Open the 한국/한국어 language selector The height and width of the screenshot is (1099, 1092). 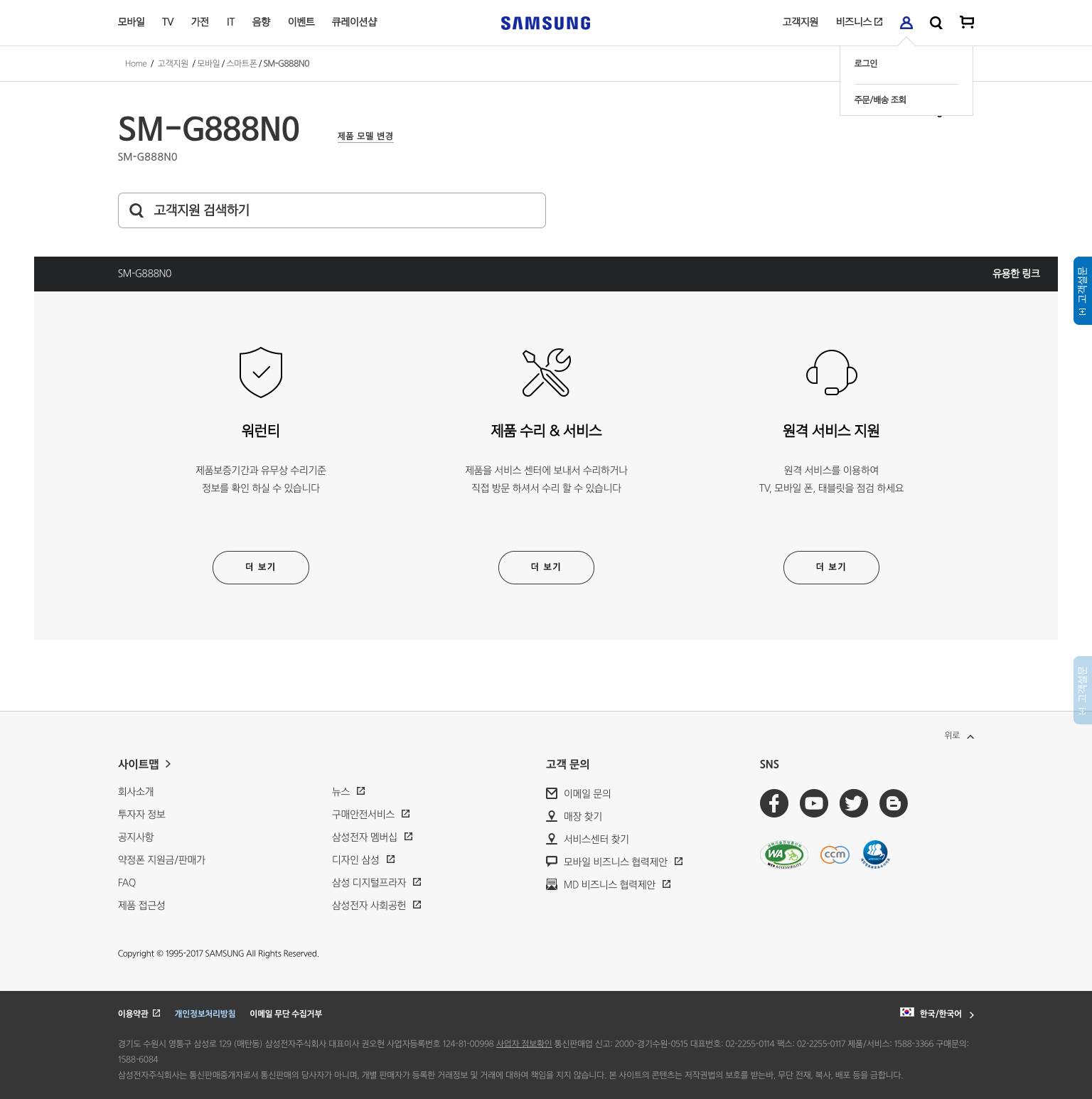938,1014
